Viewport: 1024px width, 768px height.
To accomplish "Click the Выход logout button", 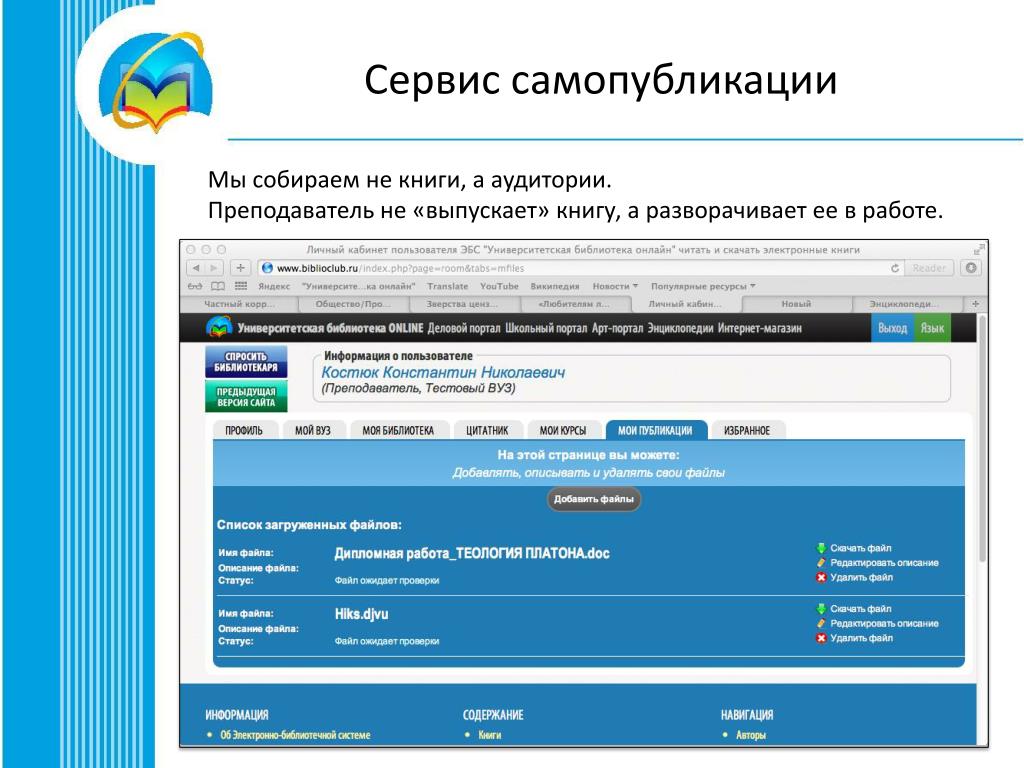I will coord(893,328).
